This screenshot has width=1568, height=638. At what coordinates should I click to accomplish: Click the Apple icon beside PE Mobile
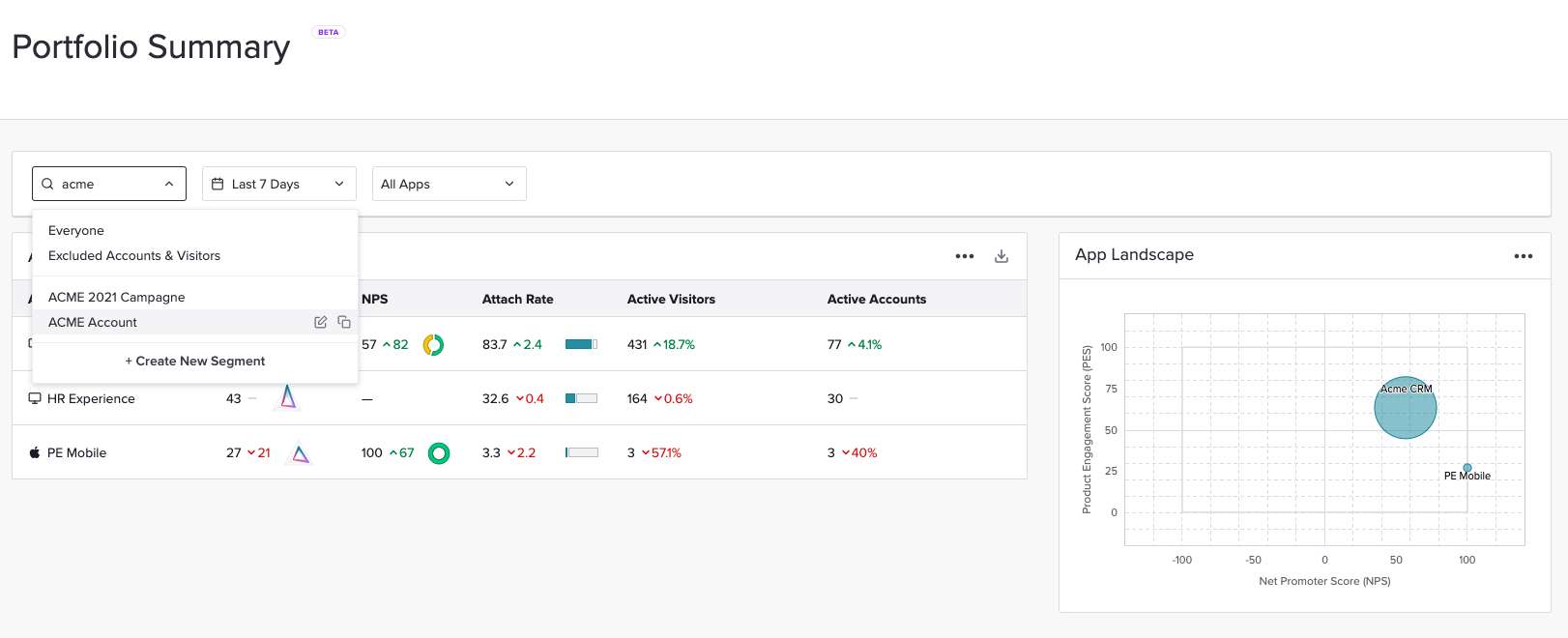[x=35, y=452]
